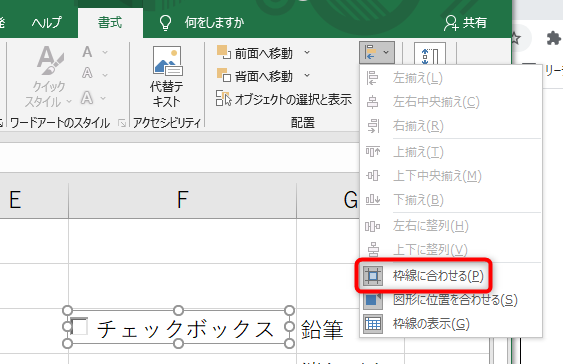Click the height size icon in the ribbon
The image size is (563, 364).
point(430,55)
